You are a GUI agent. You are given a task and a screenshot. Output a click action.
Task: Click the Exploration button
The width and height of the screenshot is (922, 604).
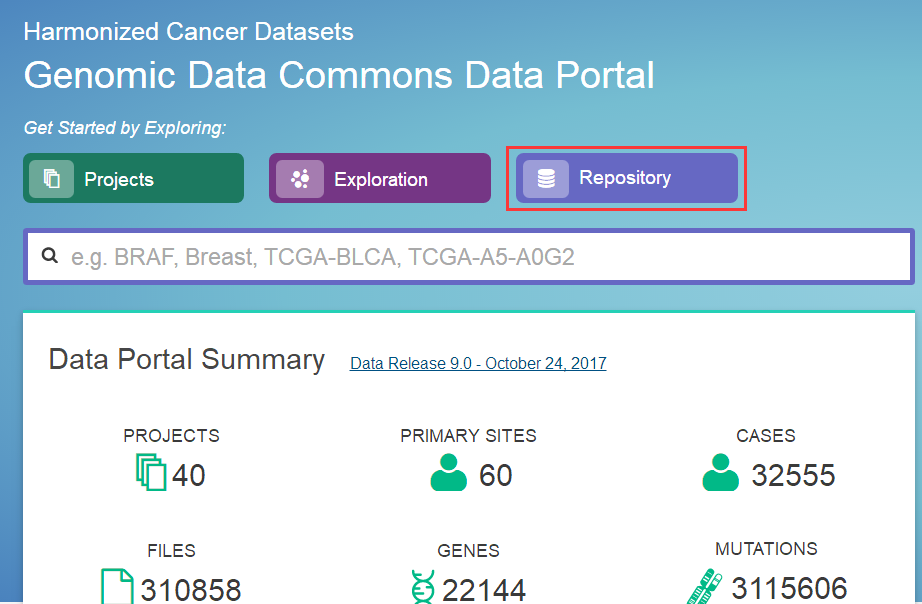click(380, 178)
